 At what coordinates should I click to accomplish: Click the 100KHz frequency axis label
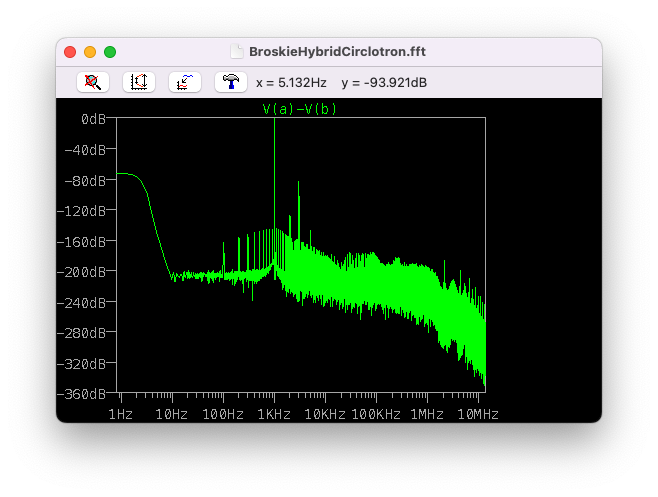pos(376,415)
